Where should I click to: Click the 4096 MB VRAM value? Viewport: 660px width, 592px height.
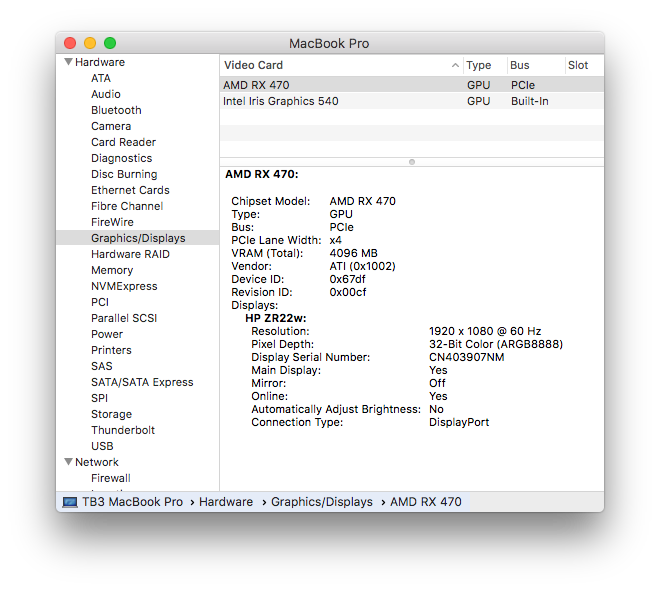[353, 253]
